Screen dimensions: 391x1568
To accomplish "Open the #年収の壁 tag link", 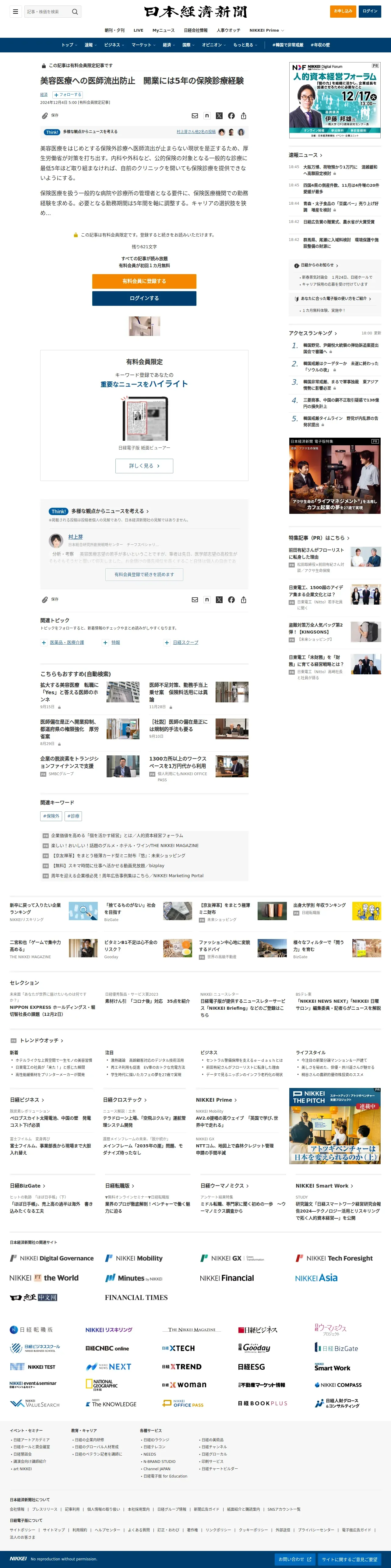I will pos(320,45).
